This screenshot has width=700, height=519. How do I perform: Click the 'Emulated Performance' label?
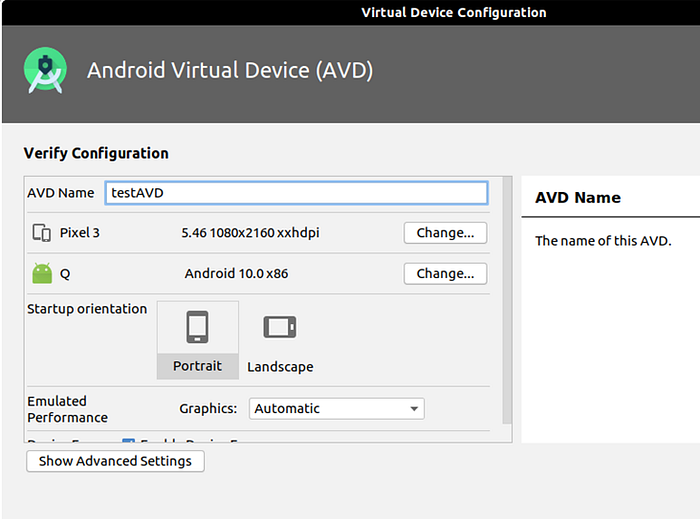[x=67, y=409]
